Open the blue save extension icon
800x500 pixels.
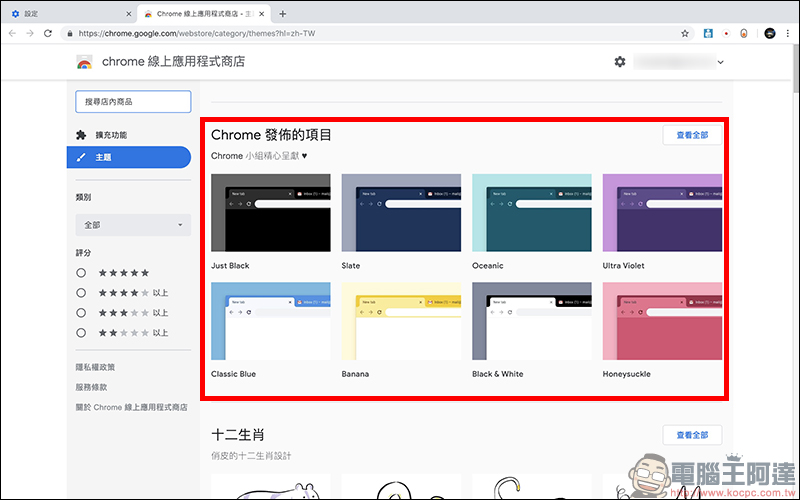pos(708,34)
